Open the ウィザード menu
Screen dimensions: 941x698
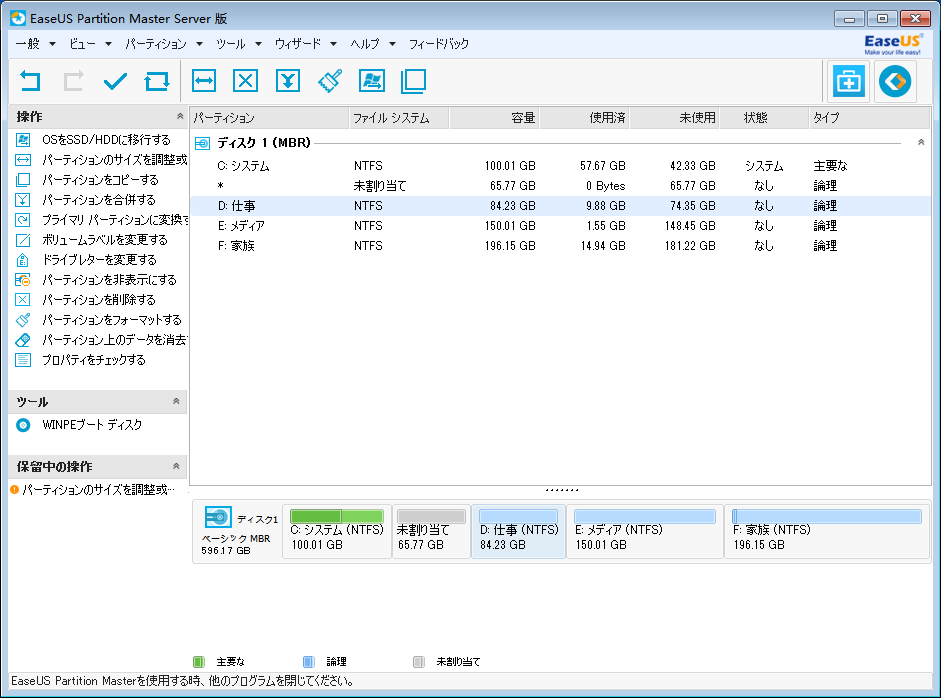[x=298, y=44]
